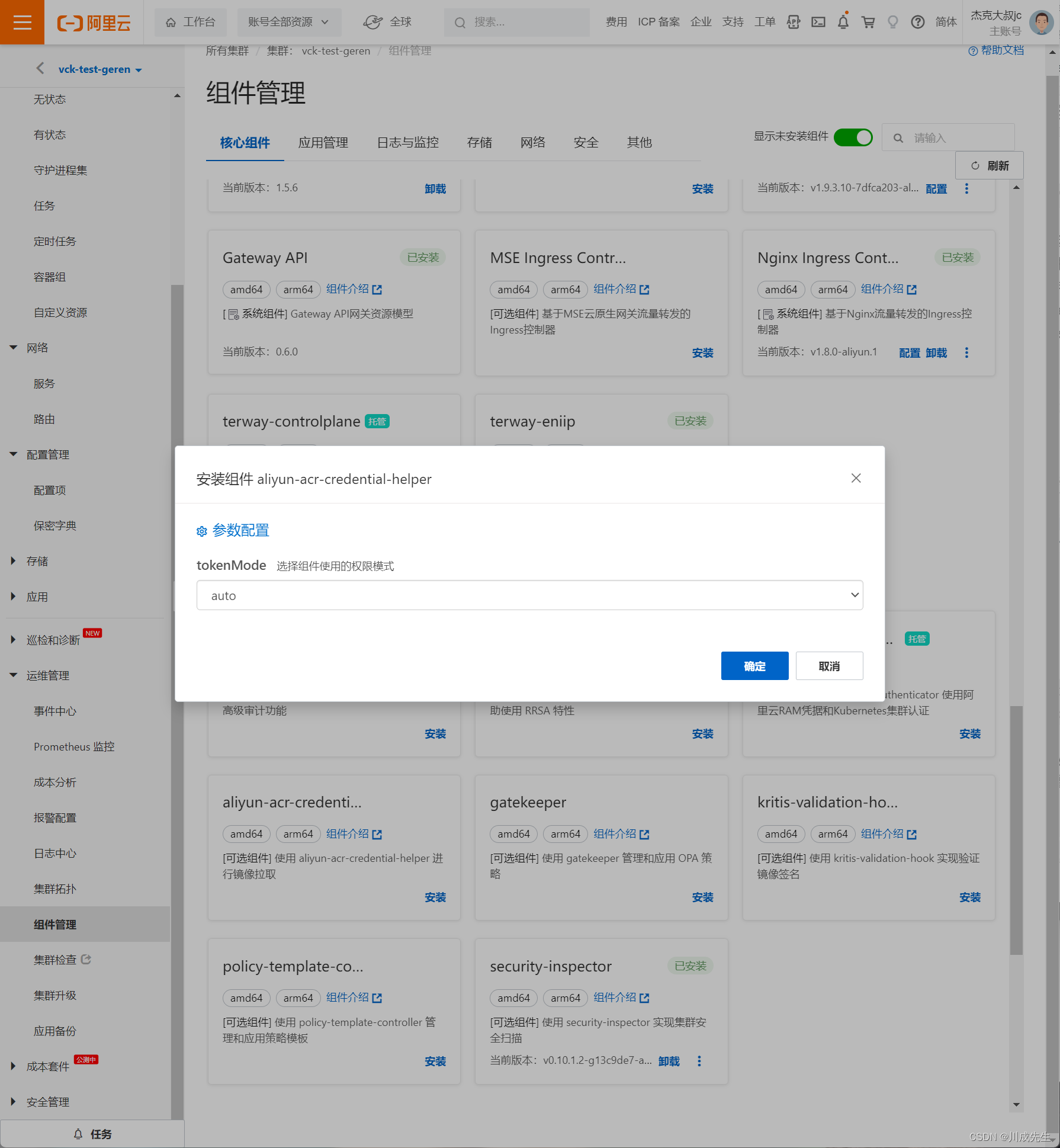Open more options for Nginx Ingress Controller
The width and height of the screenshot is (1060, 1148).
(x=966, y=352)
